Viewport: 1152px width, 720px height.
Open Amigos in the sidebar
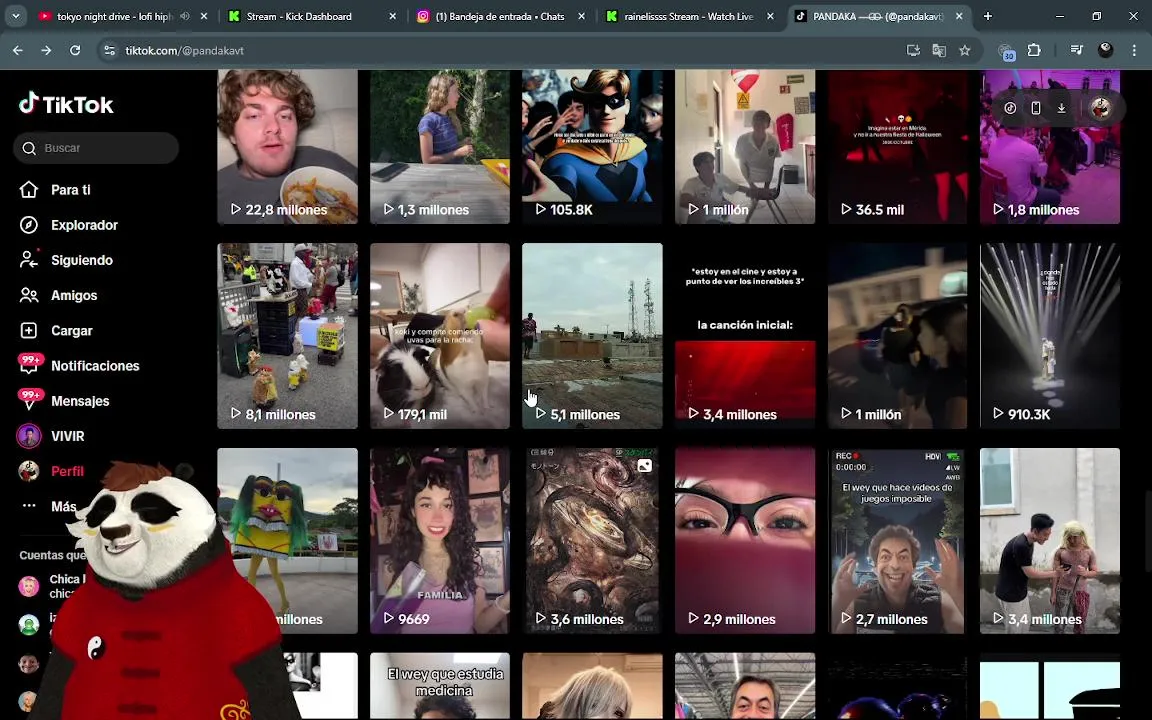[73, 295]
